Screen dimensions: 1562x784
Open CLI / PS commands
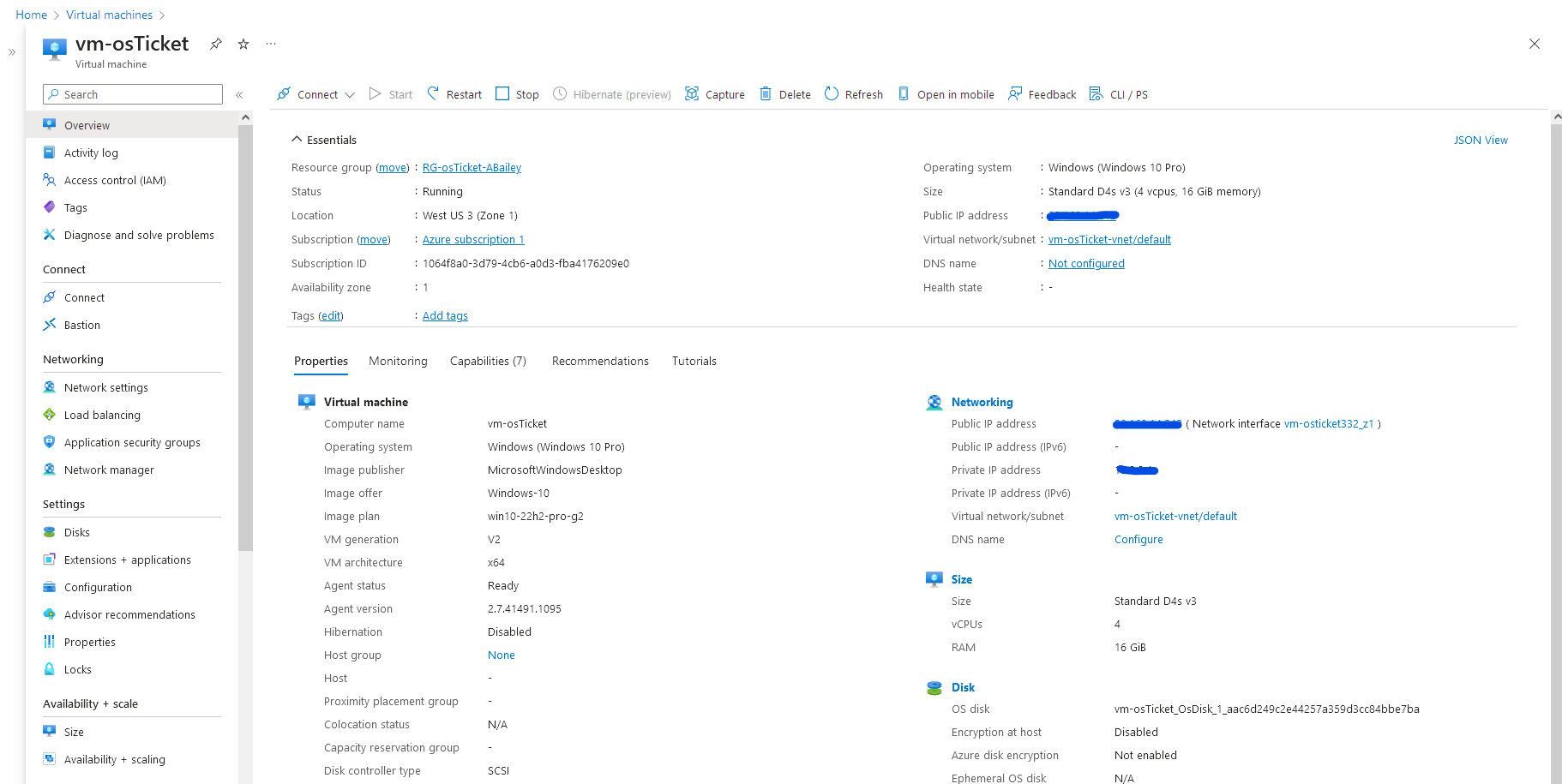pyautogui.click(x=1118, y=94)
